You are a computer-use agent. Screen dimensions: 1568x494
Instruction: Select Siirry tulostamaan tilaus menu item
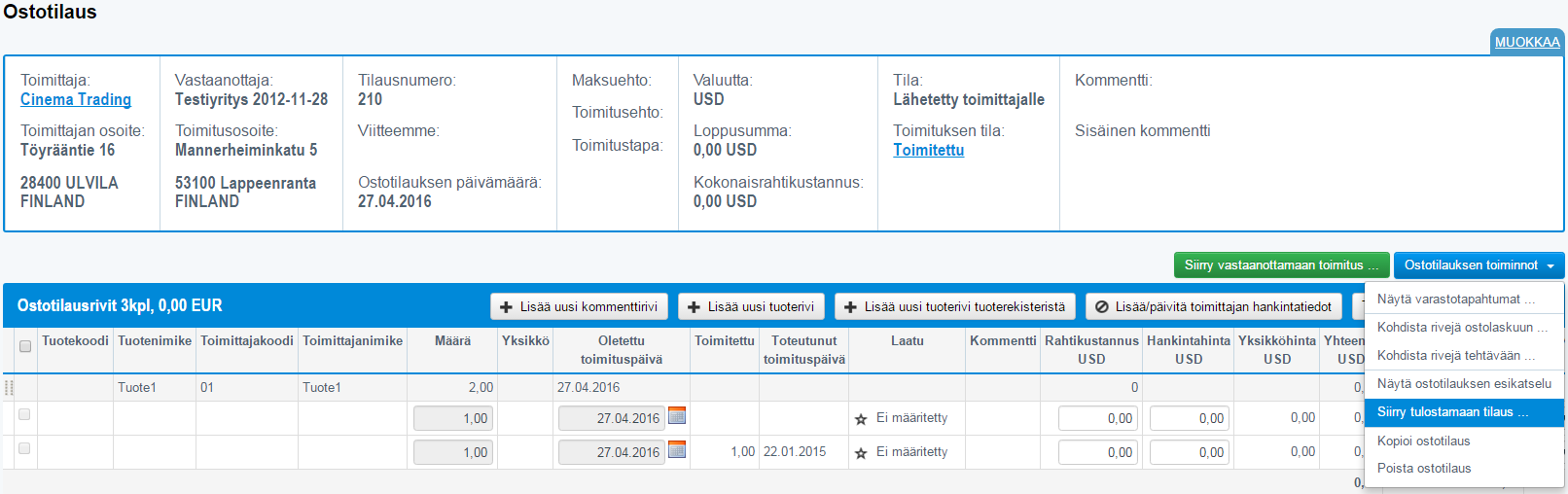tap(1452, 412)
